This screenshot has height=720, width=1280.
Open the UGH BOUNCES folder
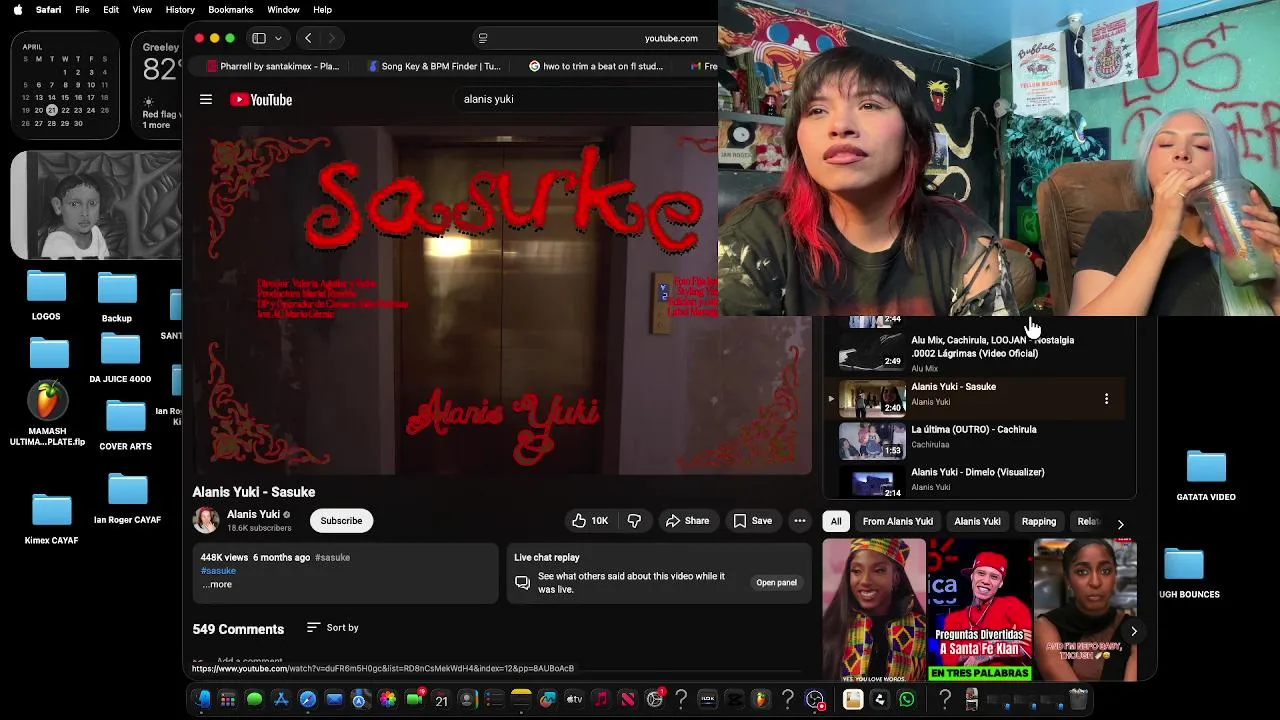(x=1189, y=573)
